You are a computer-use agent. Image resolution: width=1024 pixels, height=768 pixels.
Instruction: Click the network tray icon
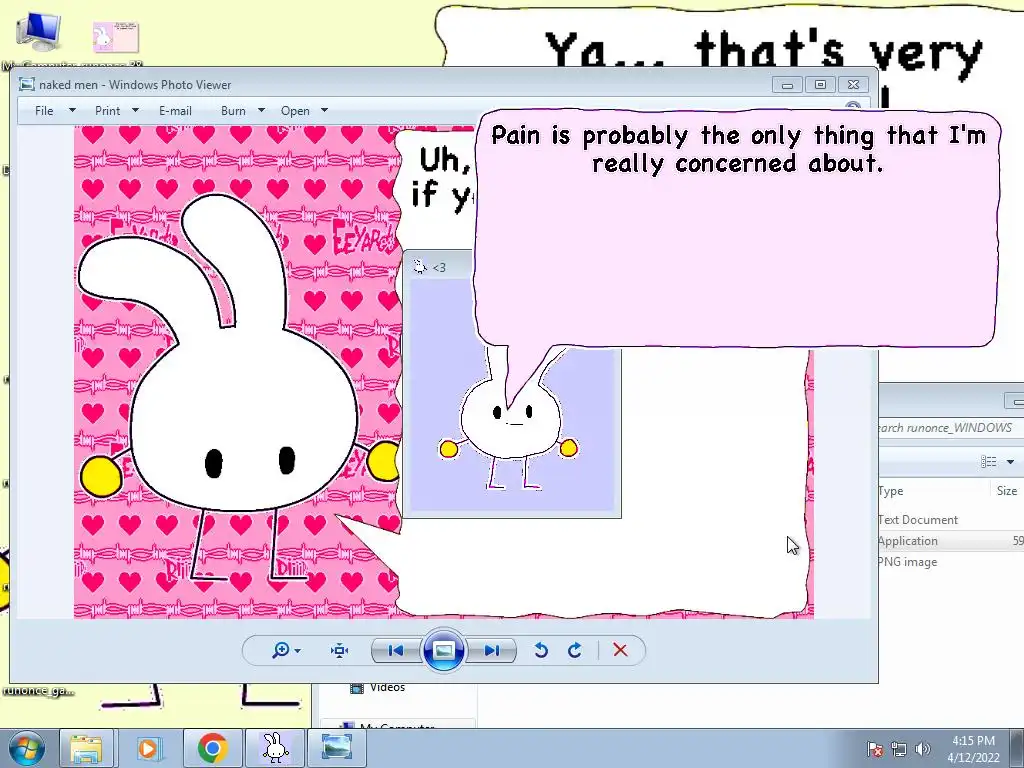click(x=899, y=749)
